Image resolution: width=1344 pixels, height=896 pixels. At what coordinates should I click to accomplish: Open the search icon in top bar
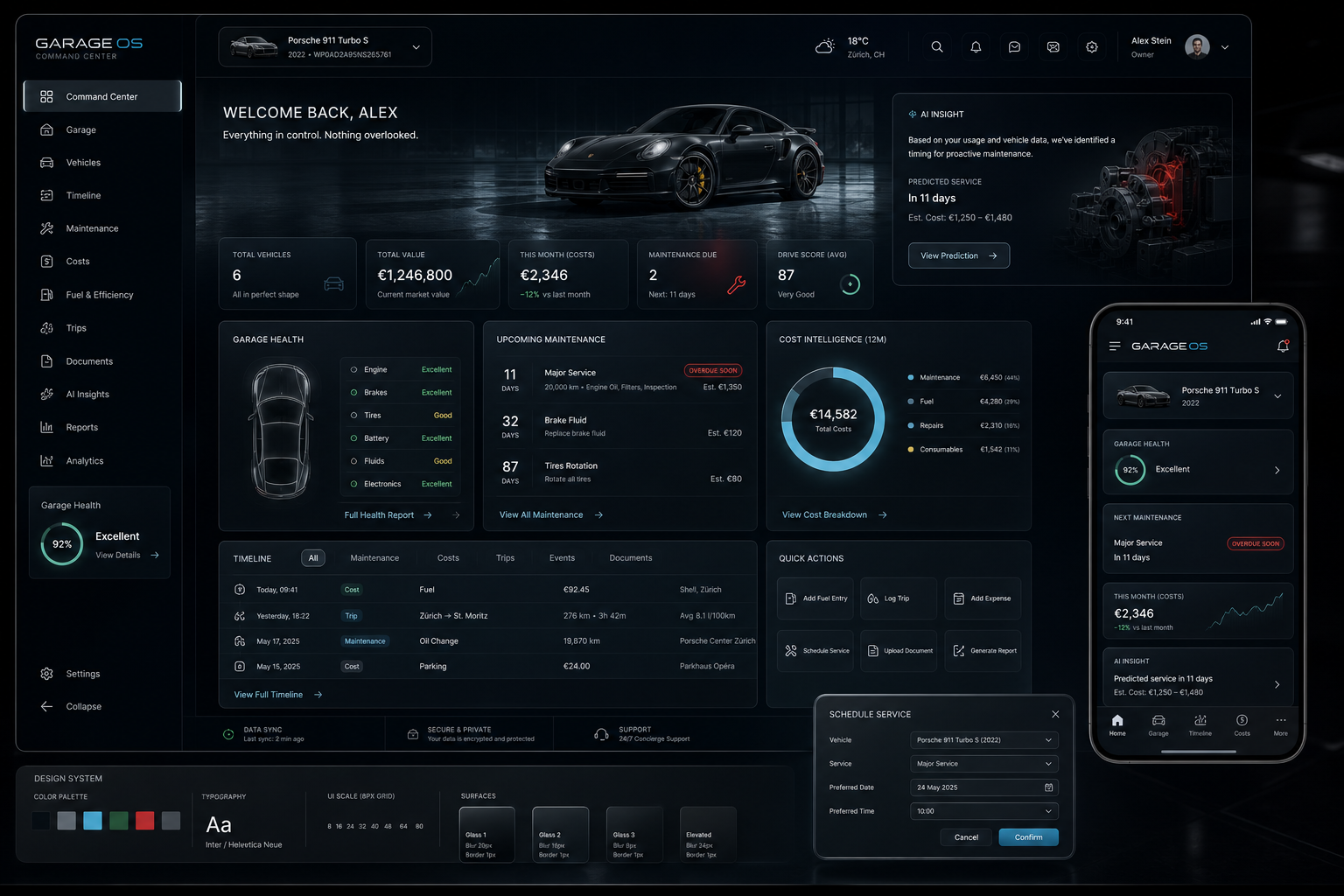[x=937, y=47]
